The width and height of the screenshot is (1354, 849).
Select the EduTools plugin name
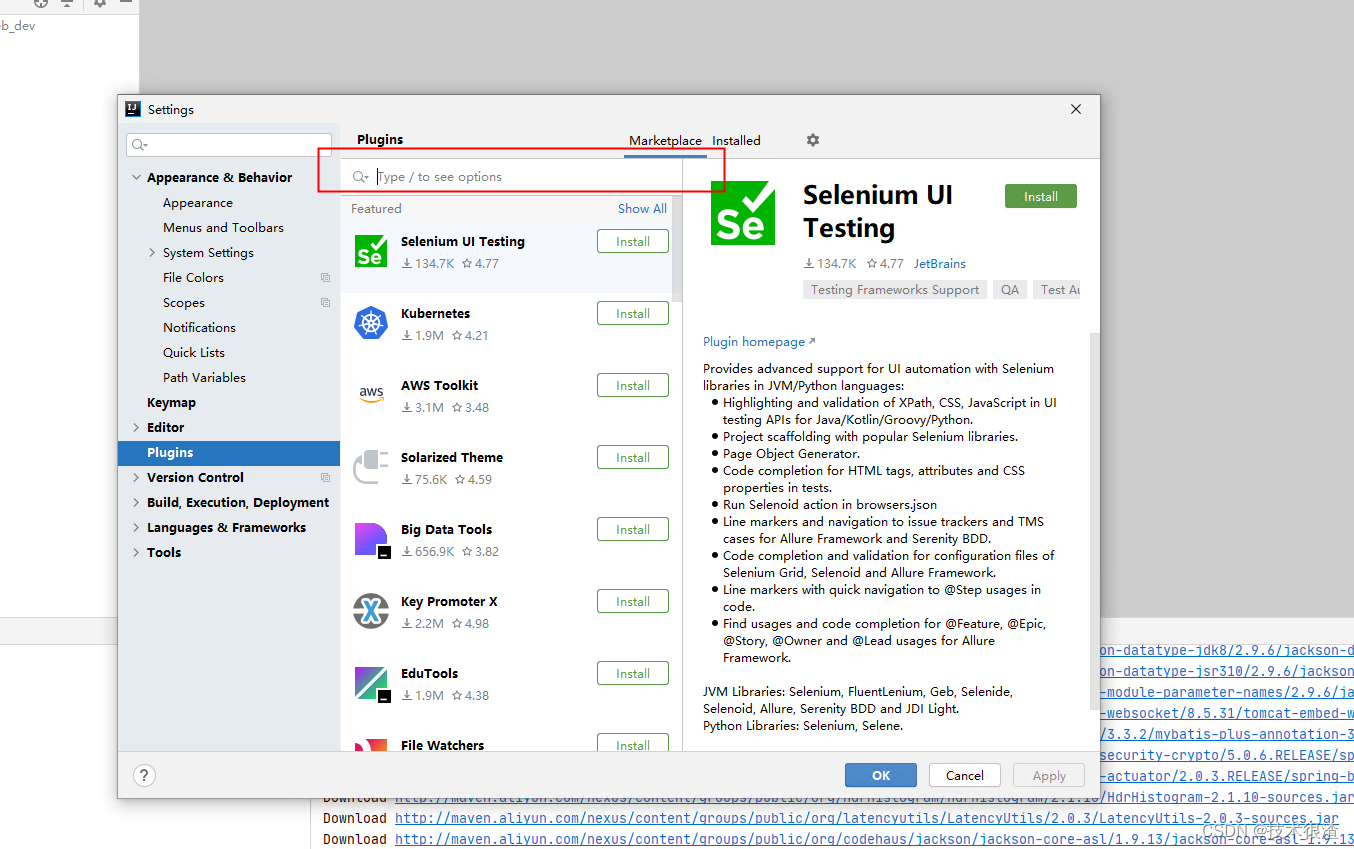point(430,674)
